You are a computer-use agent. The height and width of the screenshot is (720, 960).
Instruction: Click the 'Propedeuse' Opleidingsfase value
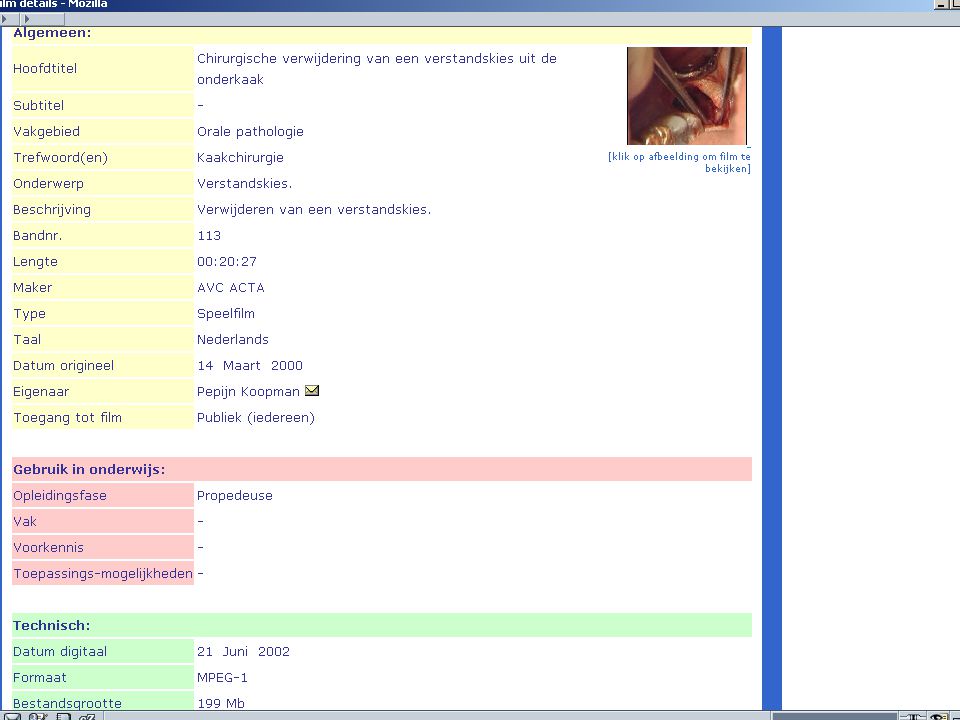click(x=235, y=496)
